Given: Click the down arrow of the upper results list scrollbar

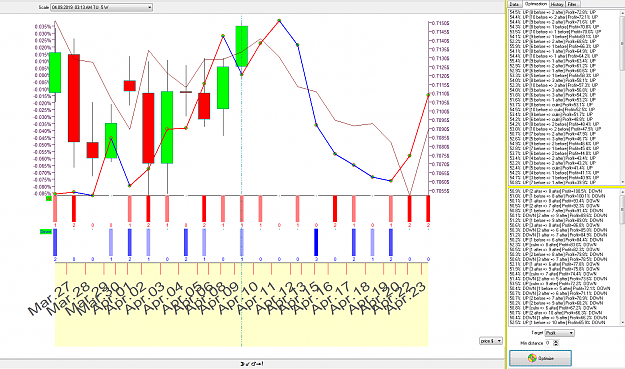Looking at the screenshot, I should [x=622, y=182].
